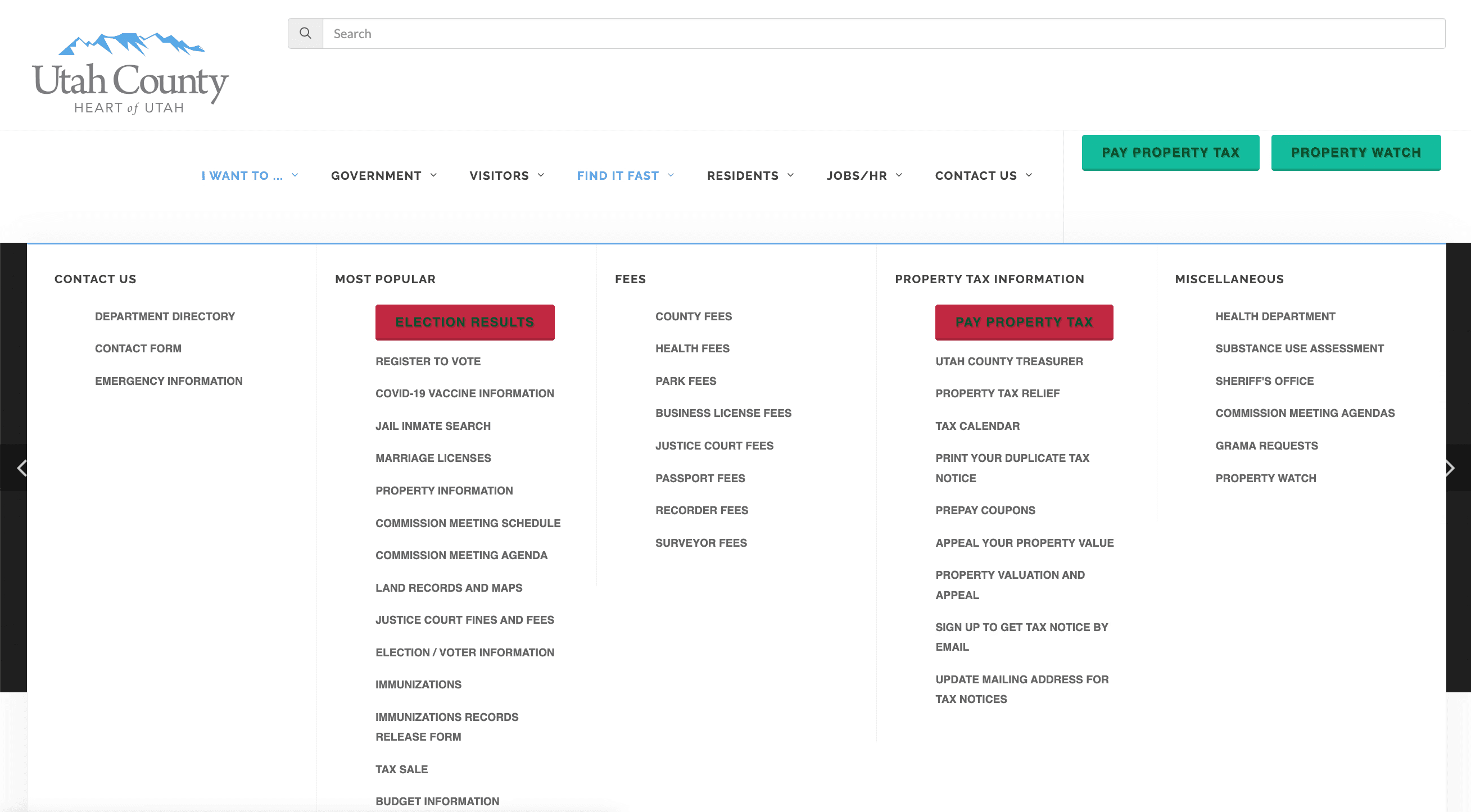Expand the Government menu chevron
The image size is (1471, 812).
[433, 175]
